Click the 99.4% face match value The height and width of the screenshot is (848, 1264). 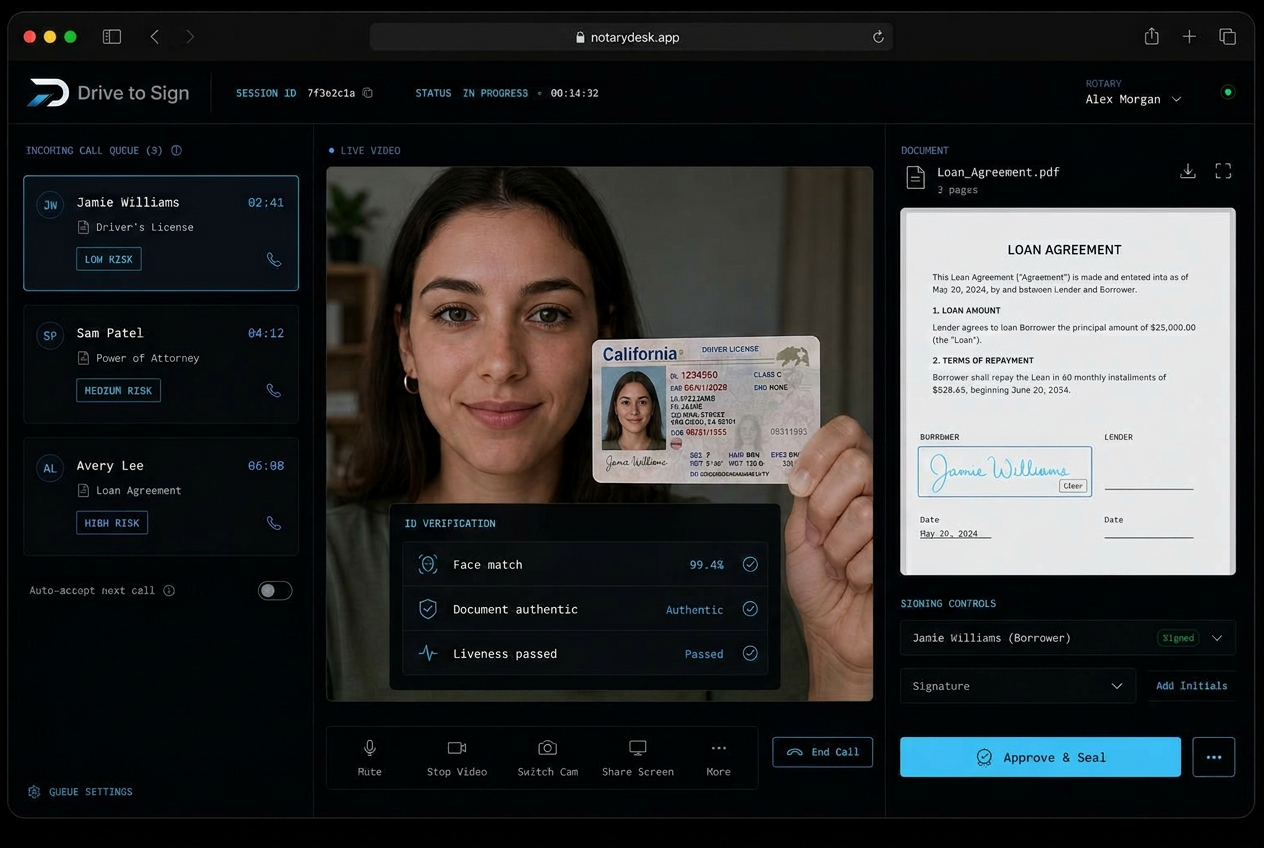pos(707,565)
